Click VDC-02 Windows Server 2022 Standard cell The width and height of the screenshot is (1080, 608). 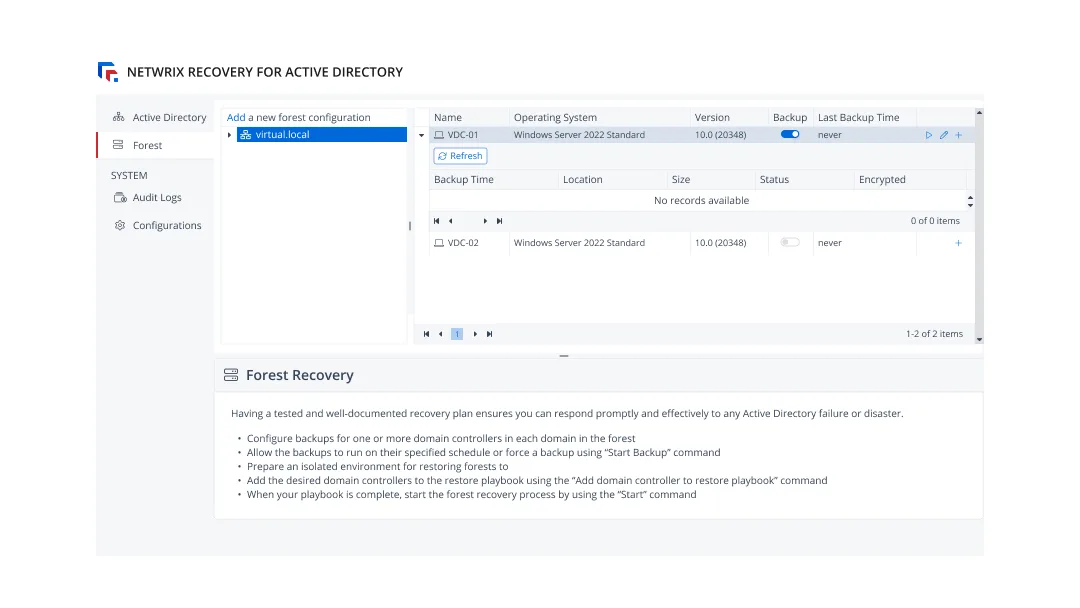click(x=599, y=243)
